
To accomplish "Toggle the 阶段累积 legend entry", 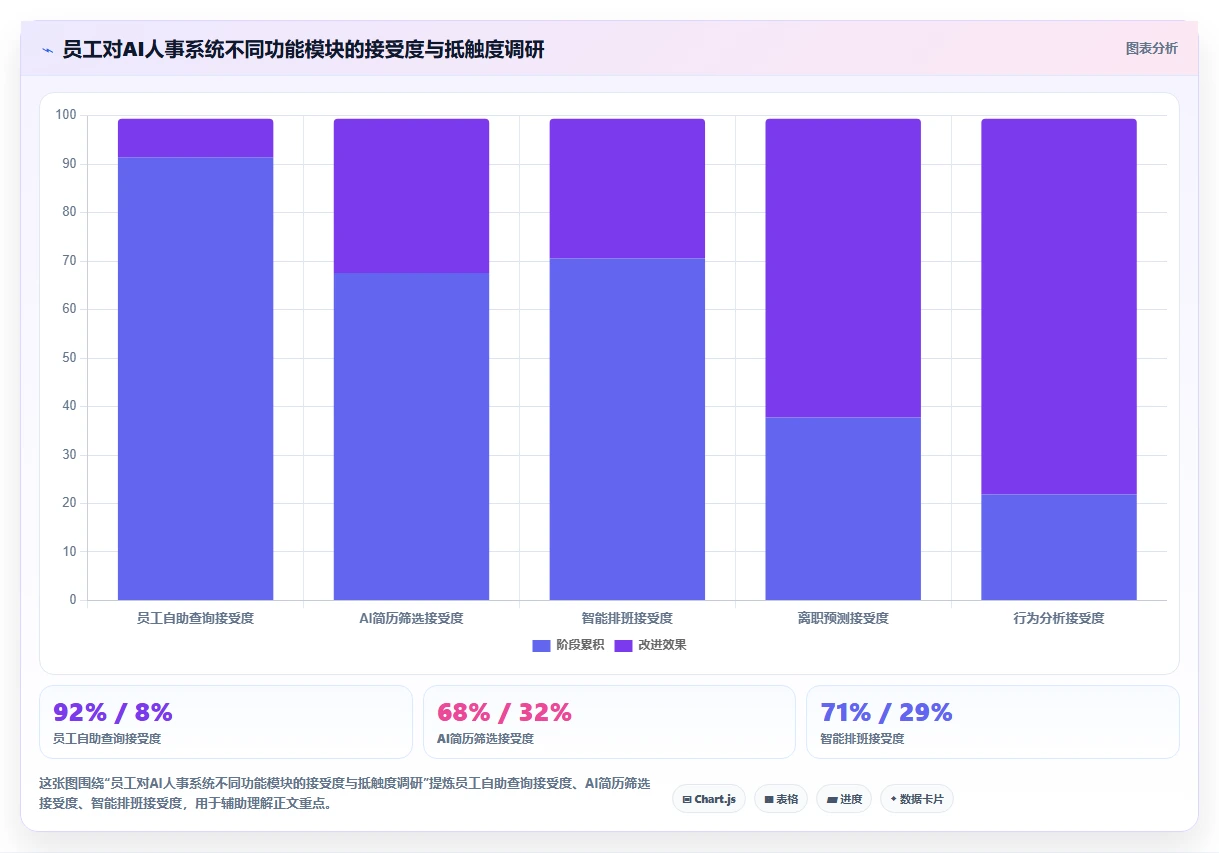I will click(x=568, y=645).
